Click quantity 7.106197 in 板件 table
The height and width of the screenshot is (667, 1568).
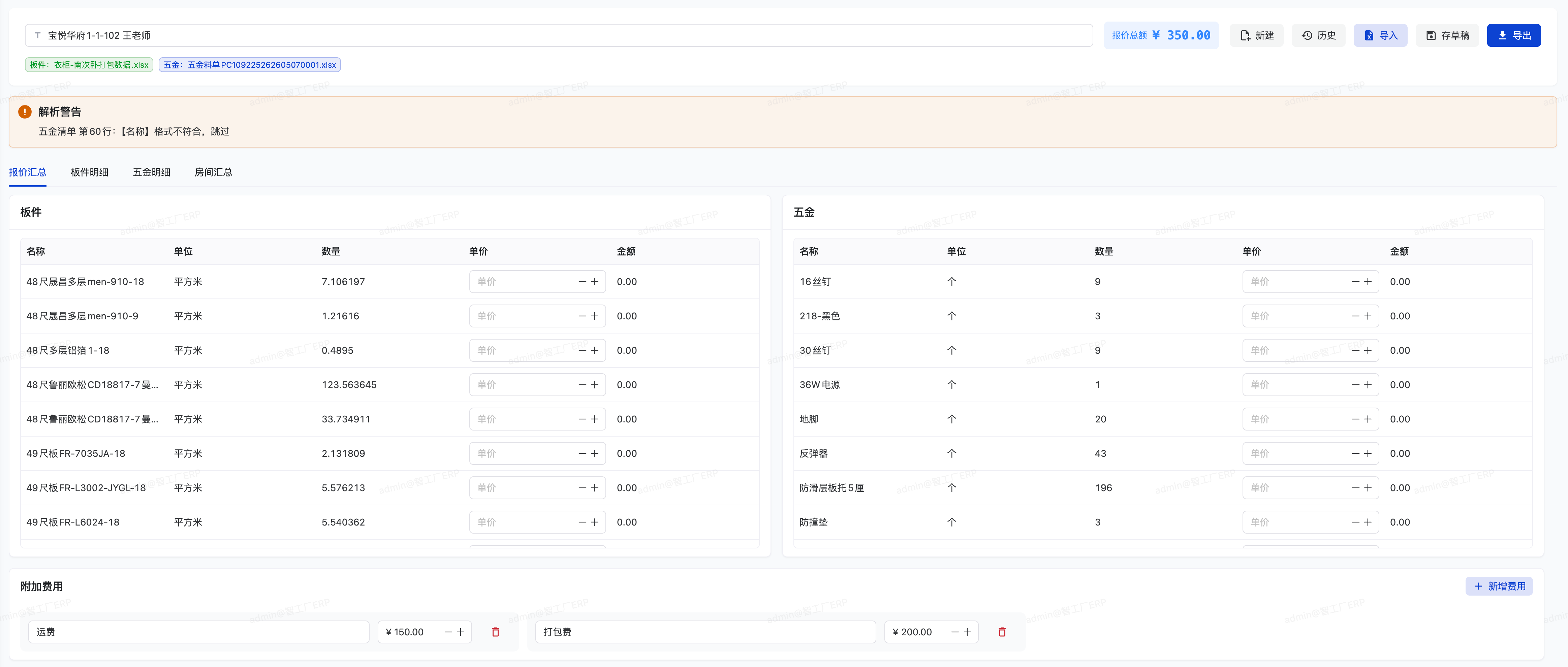coord(343,282)
